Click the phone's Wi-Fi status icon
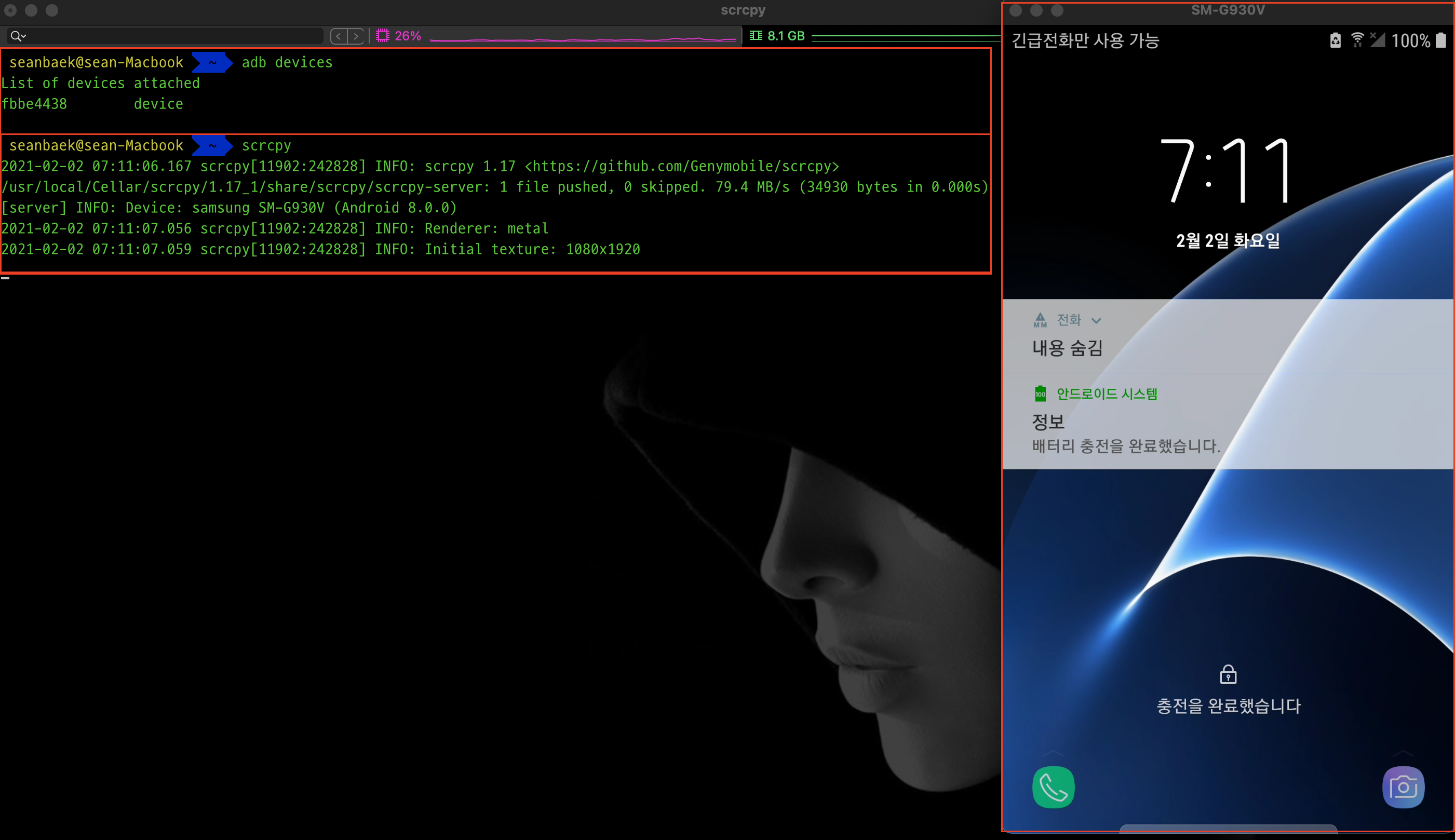1455x840 pixels. click(1357, 40)
